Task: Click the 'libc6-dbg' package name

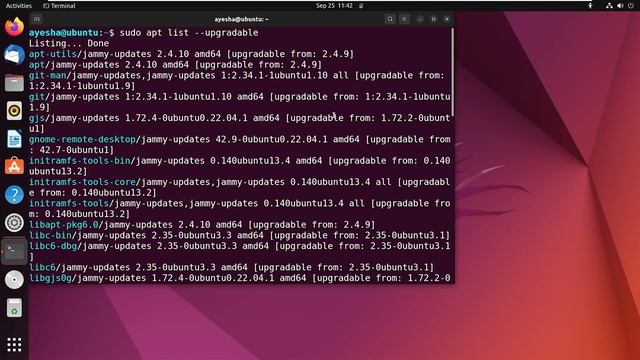Action: (53, 246)
